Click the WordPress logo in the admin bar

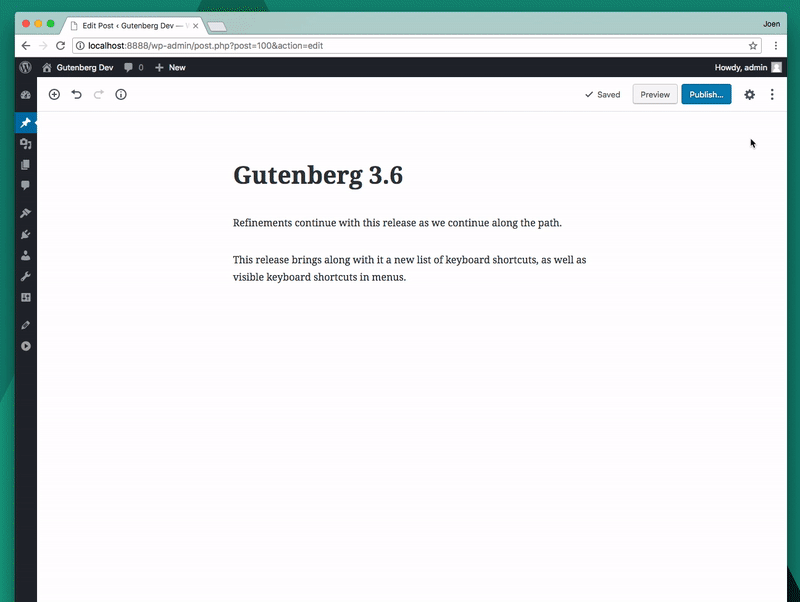[25, 67]
